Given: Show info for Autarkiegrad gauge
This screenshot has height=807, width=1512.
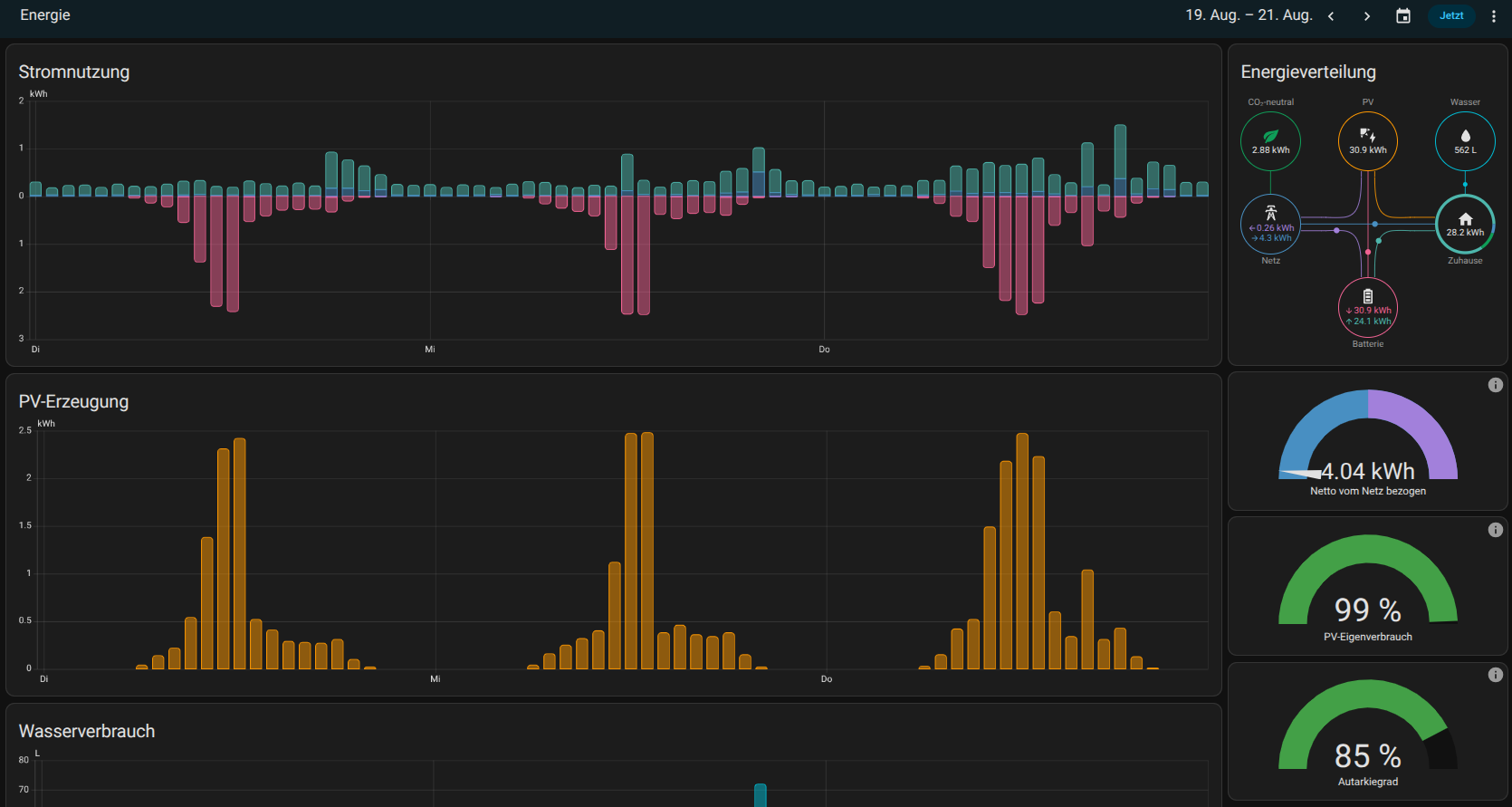Looking at the screenshot, I should click(x=1496, y=675).
